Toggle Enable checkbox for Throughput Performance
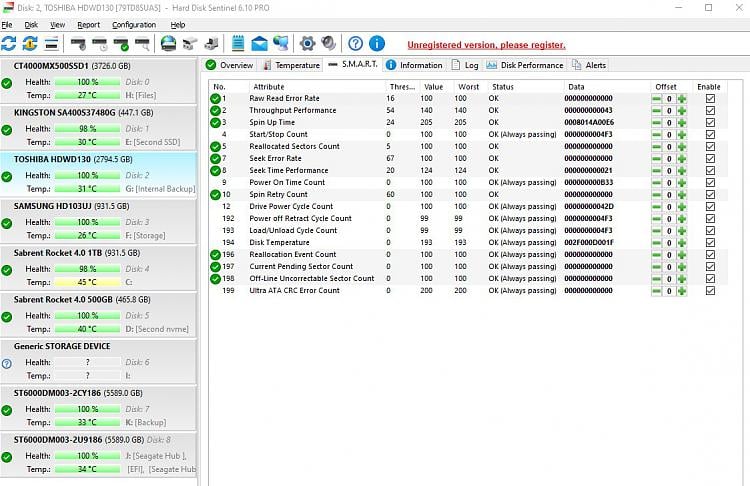750x486 pixels. tap(710, 110)
